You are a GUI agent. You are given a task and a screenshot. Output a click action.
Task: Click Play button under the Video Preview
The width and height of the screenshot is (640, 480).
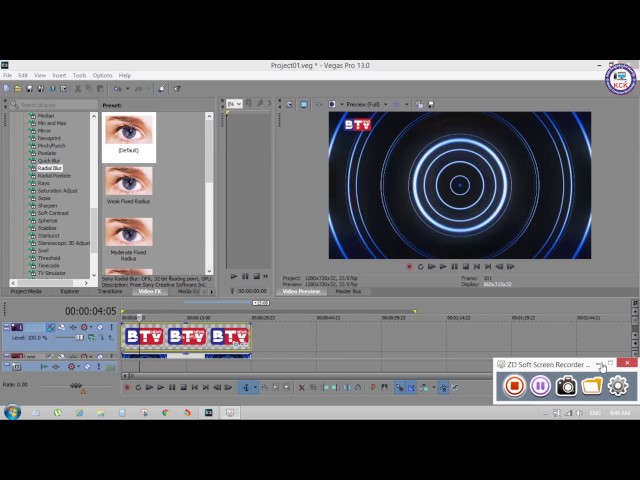pos(443,267)
